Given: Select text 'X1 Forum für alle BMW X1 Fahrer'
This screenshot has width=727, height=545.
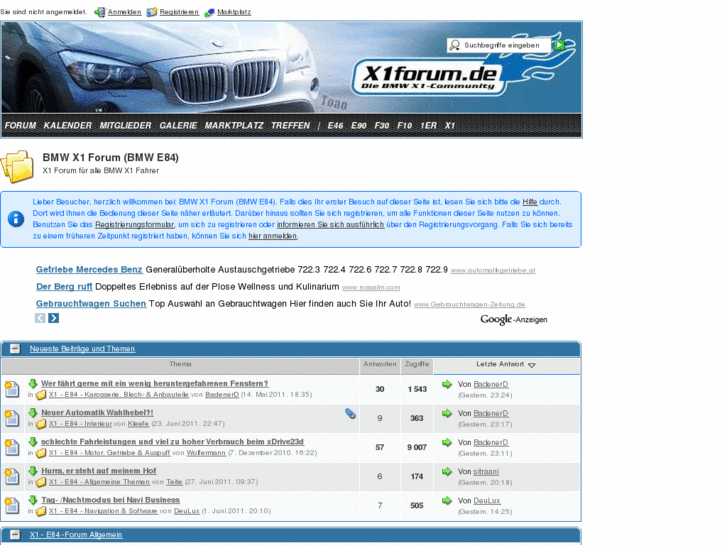Looking at the screenshot, I should coord(101,171).
